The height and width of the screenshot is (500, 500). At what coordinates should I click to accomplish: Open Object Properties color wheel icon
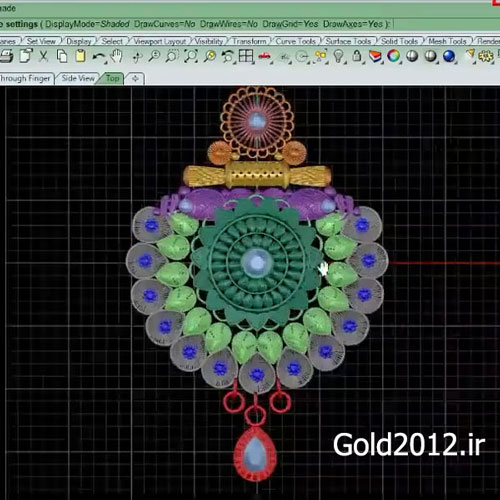pyautogui.click(x=393, y=56)
